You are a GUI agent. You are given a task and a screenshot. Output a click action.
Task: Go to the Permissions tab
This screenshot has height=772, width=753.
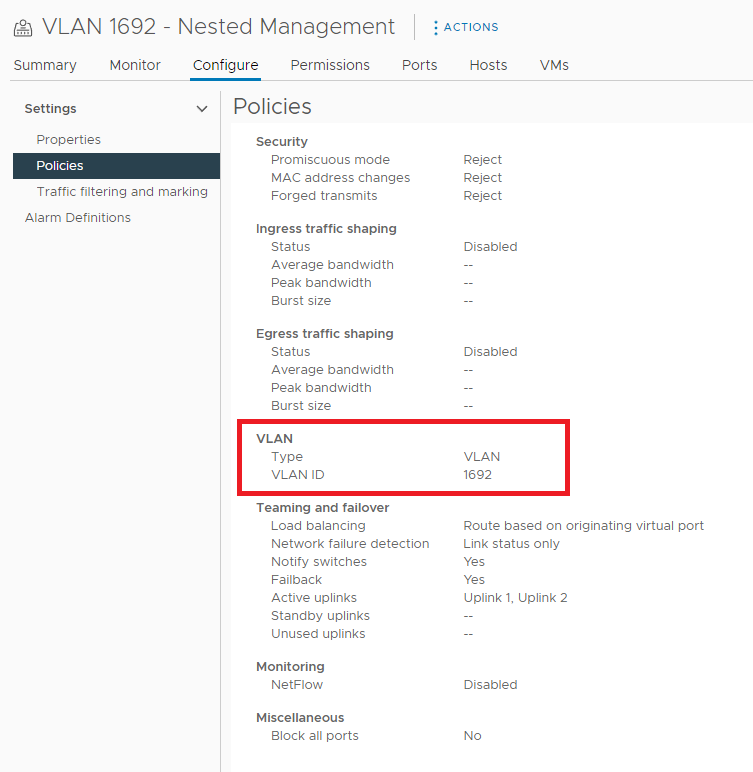click(x=330, y=65)
